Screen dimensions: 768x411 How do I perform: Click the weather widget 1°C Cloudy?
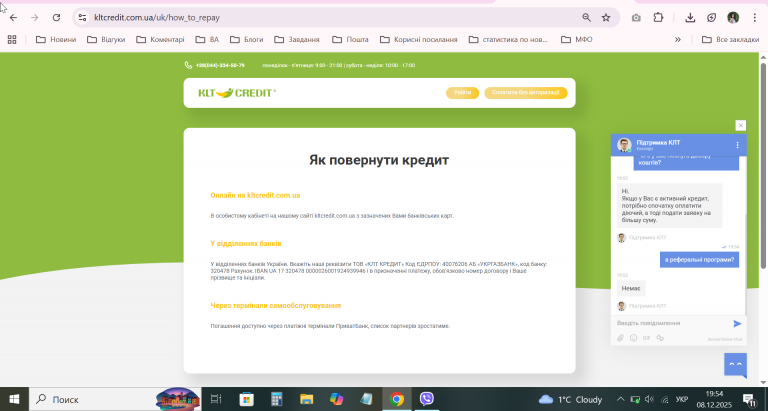click(x=570, y=399)
